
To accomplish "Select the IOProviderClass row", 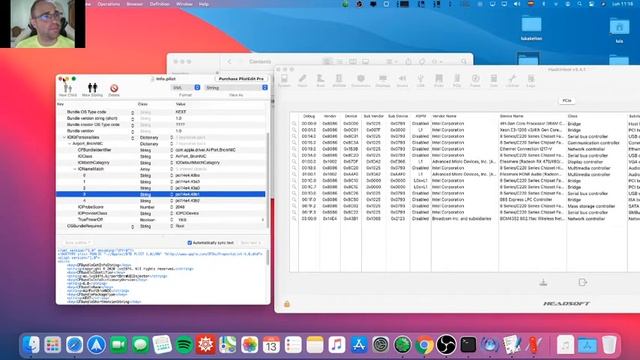I will (x=161, y=213).
